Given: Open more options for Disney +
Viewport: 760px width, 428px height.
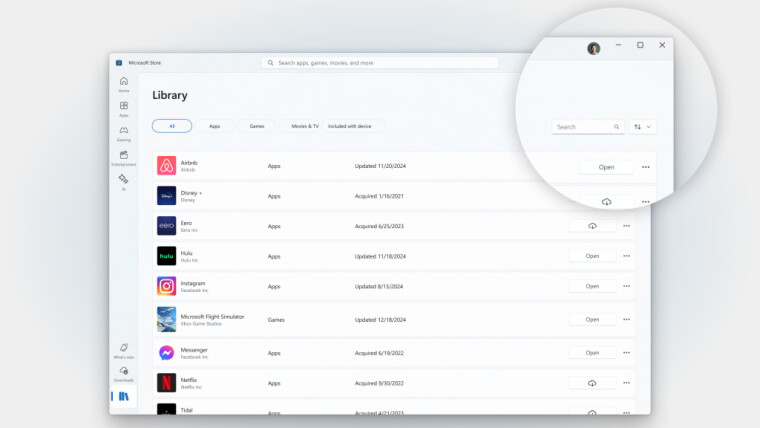Looking at the screenshot, I should point(646,202).
